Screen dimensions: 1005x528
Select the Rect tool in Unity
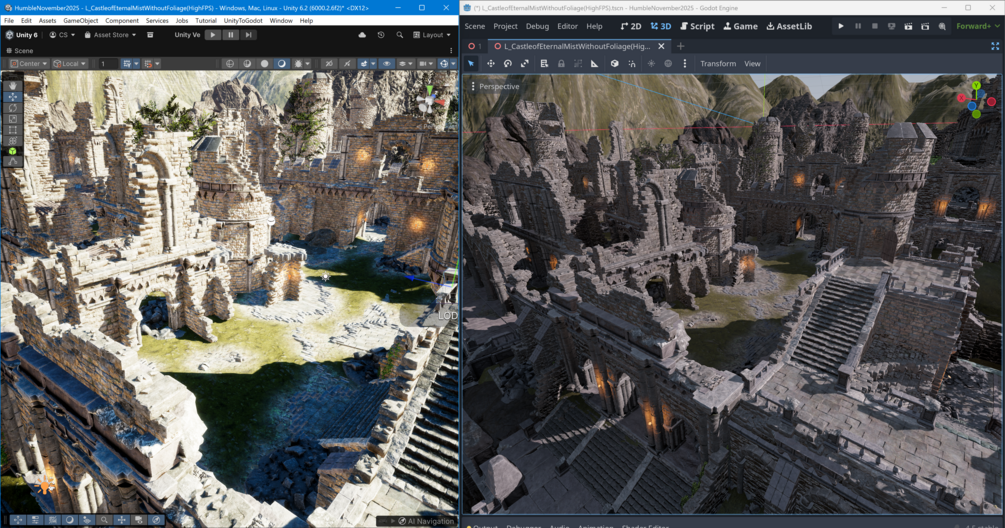(x=13, y=129)
